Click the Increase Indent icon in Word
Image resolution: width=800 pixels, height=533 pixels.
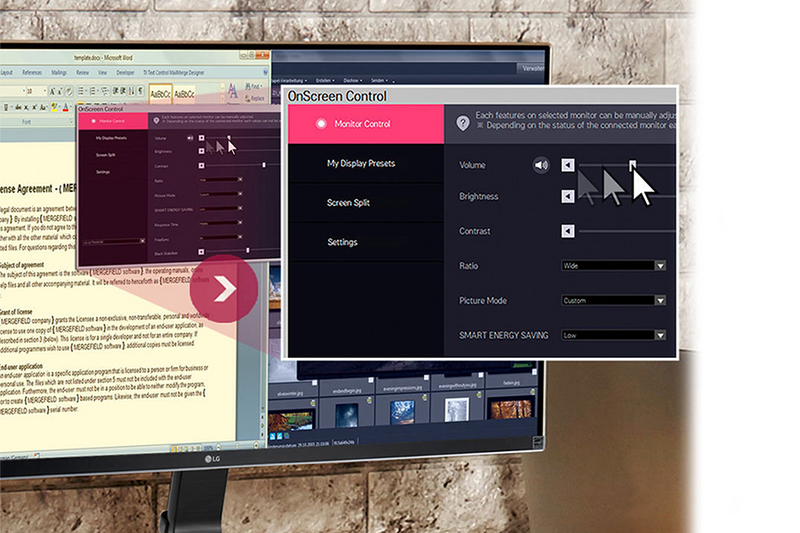pyautogui.click(x=123, y=92)
